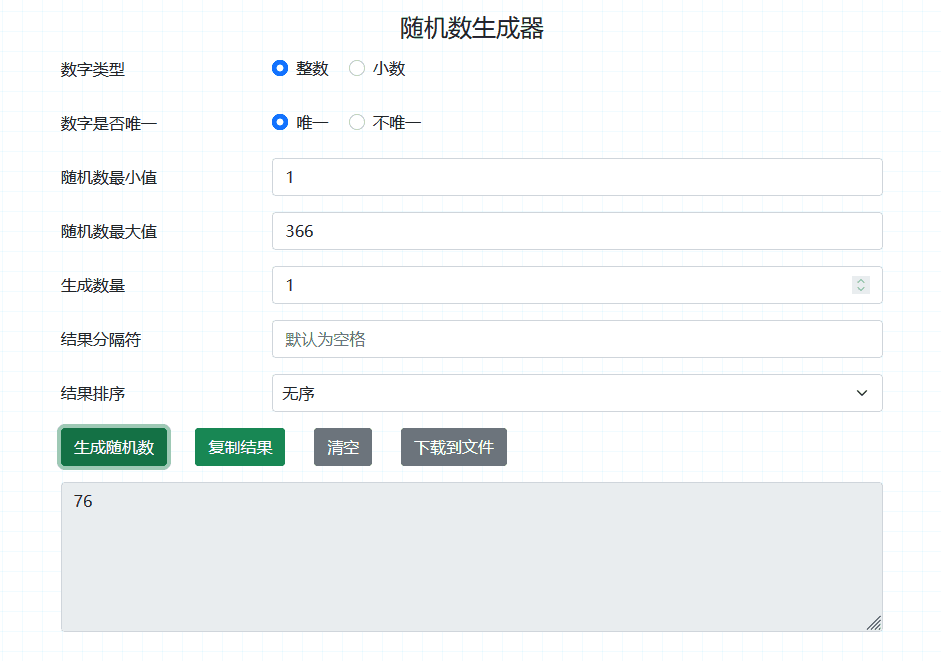This screenshot has width=941, height=661.
Task: Click the 结果排序 label
Action: (92, 394)
